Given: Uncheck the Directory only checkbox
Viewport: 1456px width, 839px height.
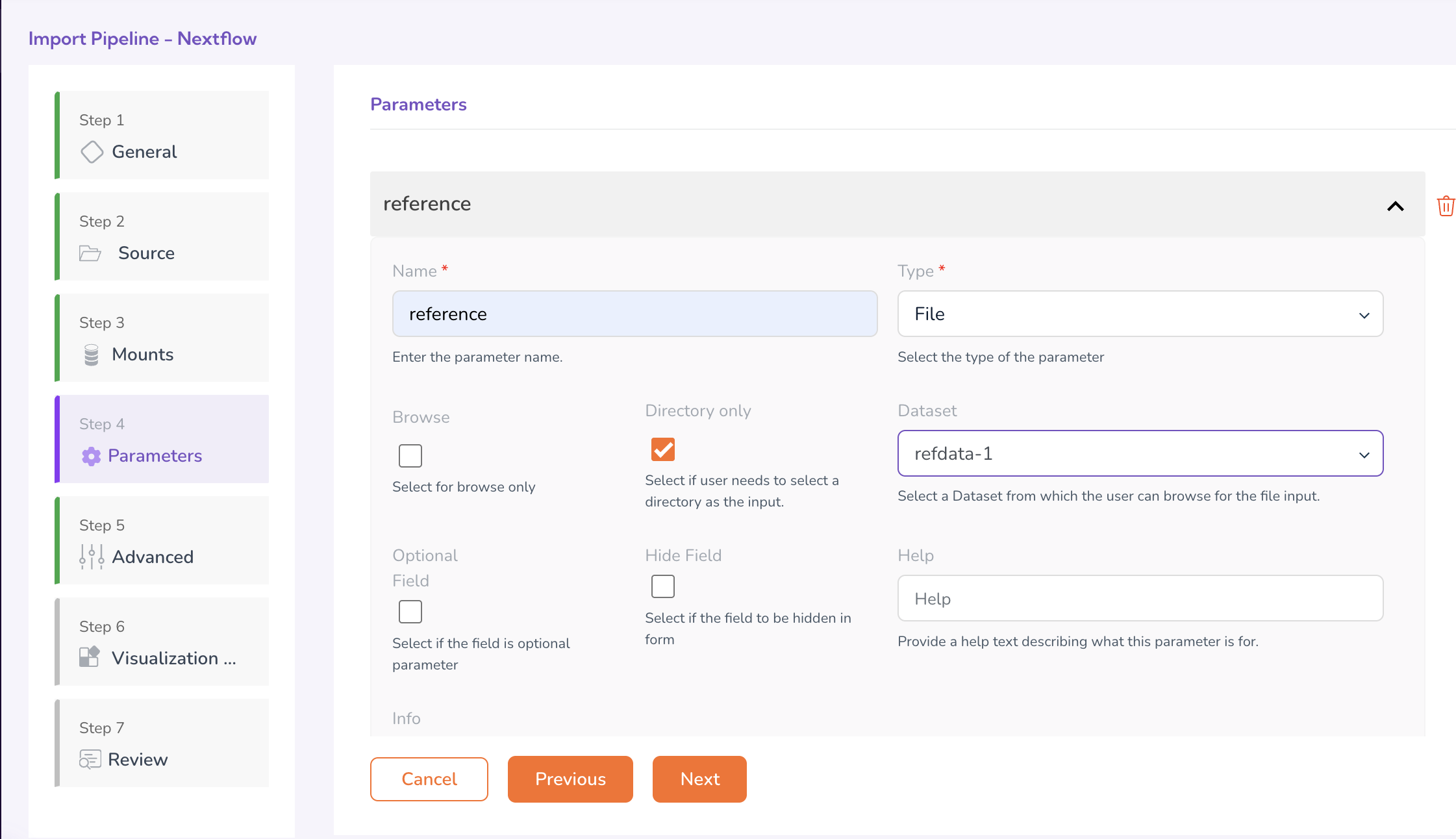Looking at the screenshot, I should [x=663, y=449].
